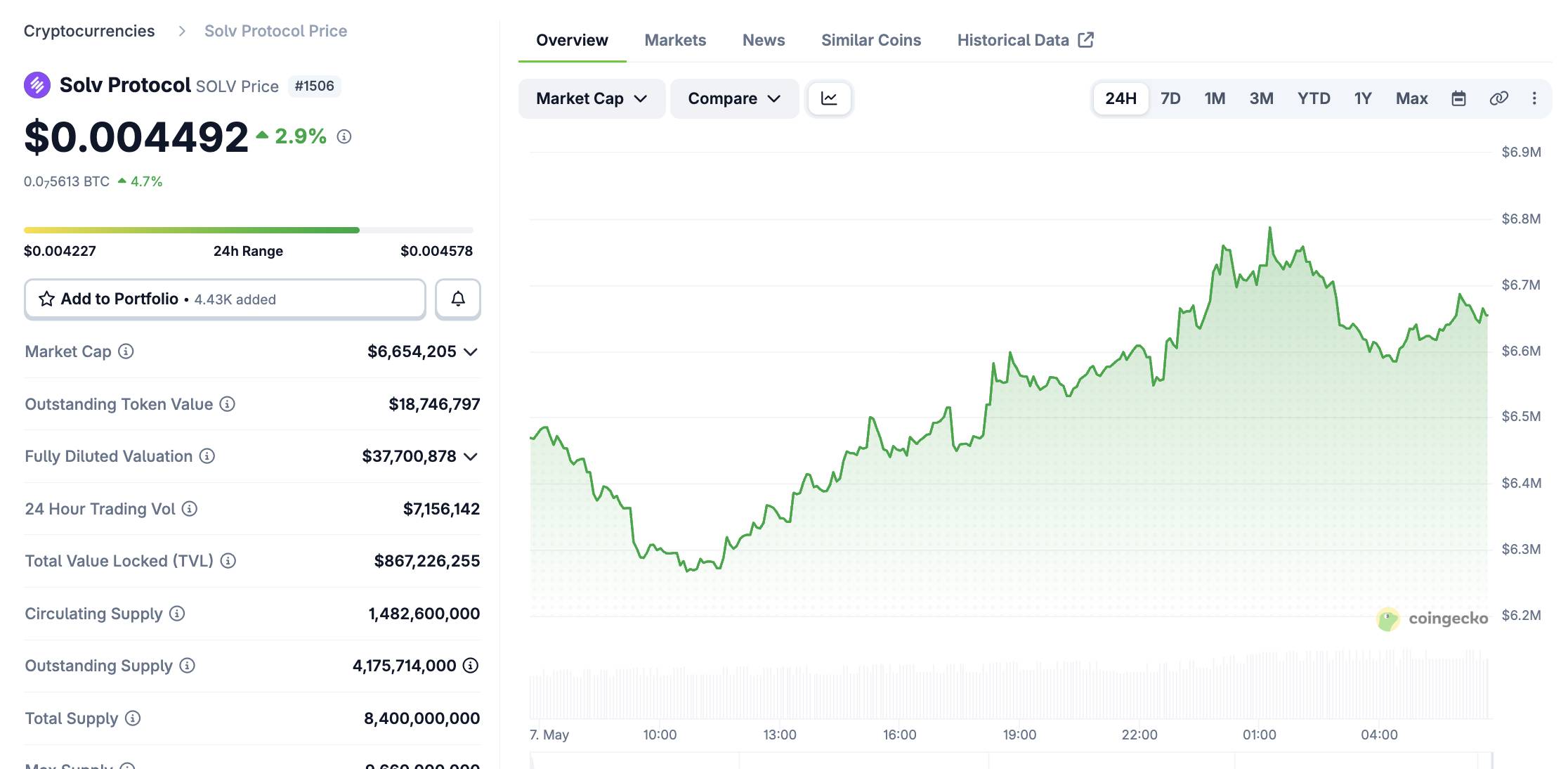Add Solv Protocol to Portfolio
Viewport: 1568px width, 769px height.
point(225,299)
